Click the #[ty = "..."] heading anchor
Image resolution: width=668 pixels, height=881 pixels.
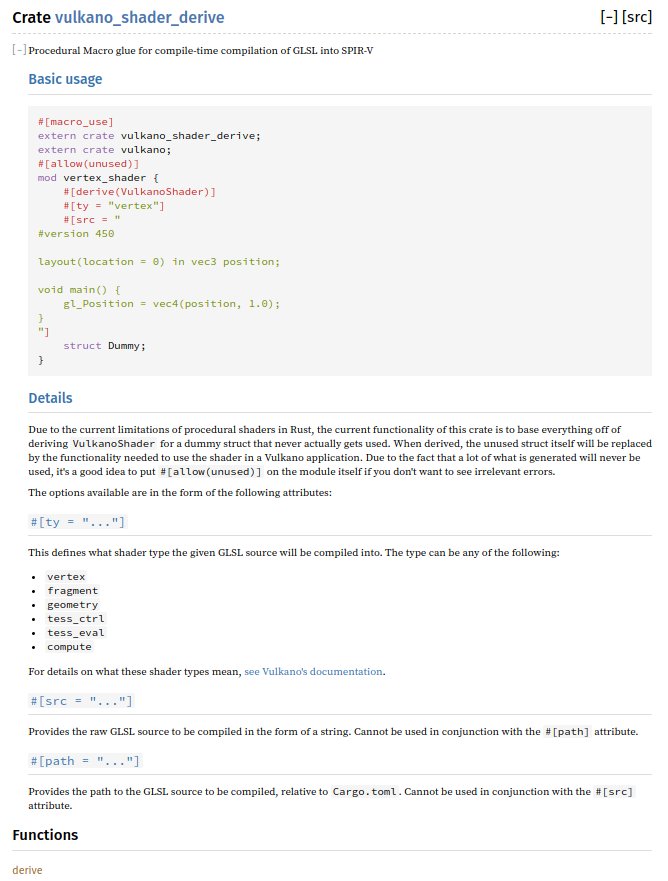click(x=78, y=522)
